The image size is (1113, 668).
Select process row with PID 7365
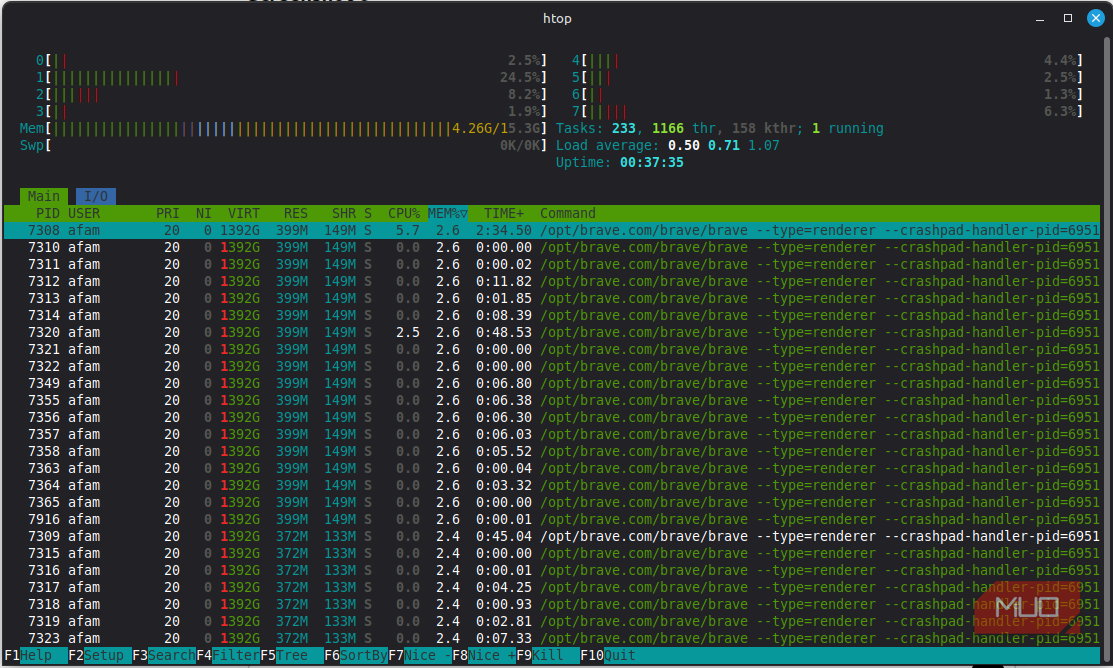(552, 502)
